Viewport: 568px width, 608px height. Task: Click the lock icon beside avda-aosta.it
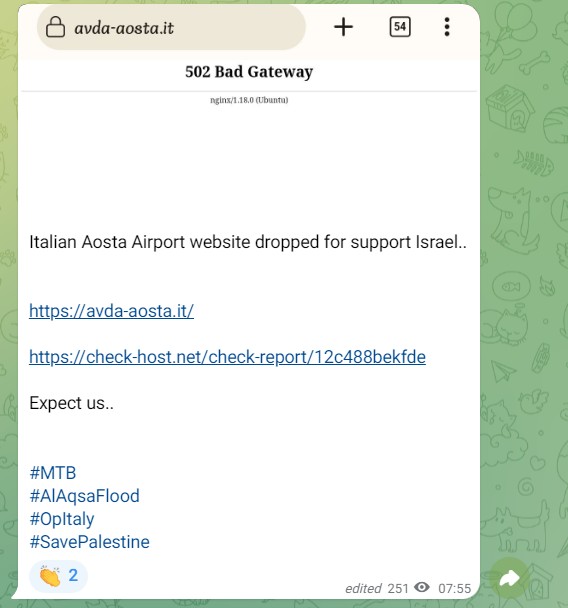pyautogui.click(x=55, y=27)
